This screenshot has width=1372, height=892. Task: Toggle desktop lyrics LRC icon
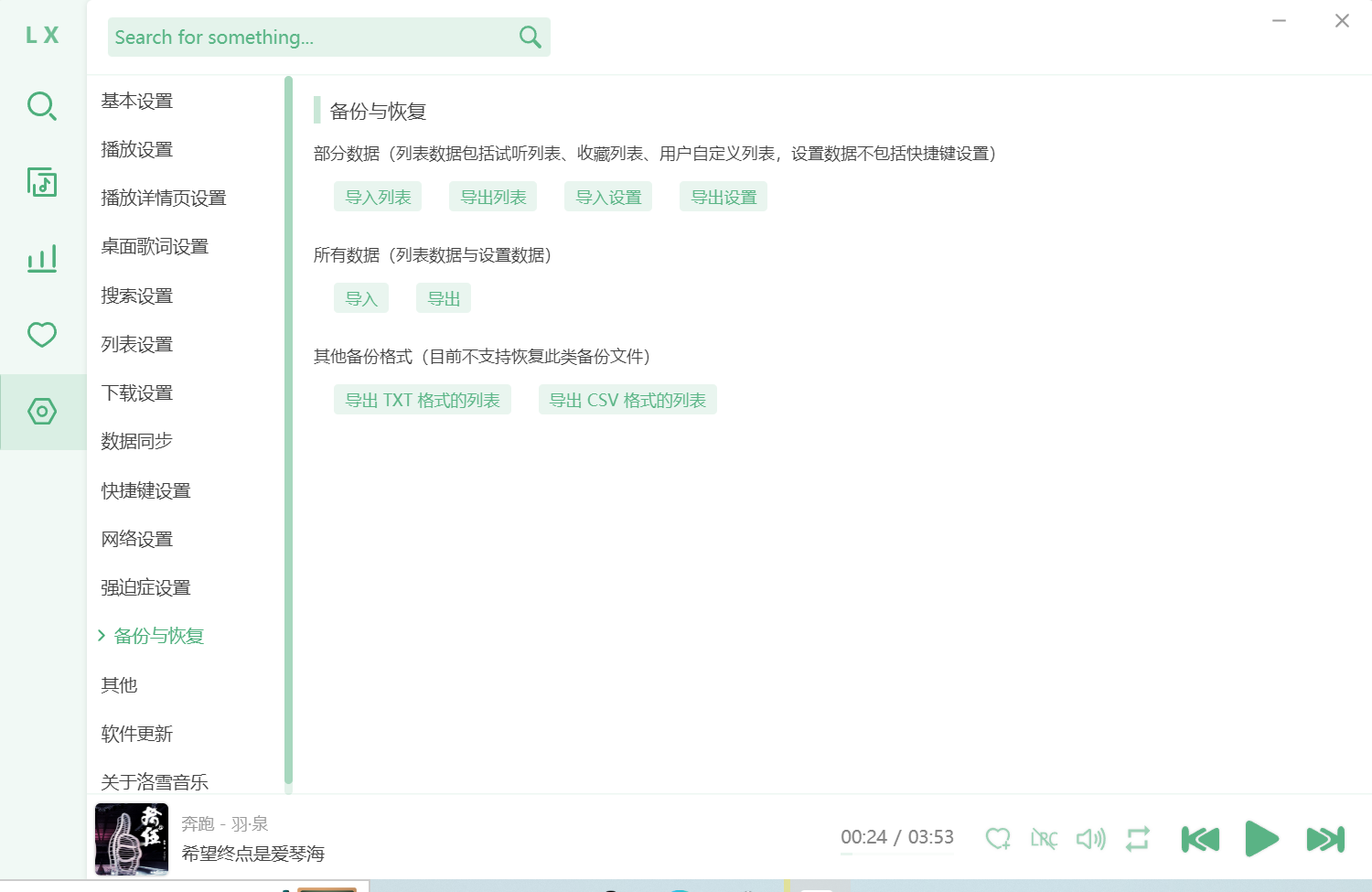point(1044,838)
